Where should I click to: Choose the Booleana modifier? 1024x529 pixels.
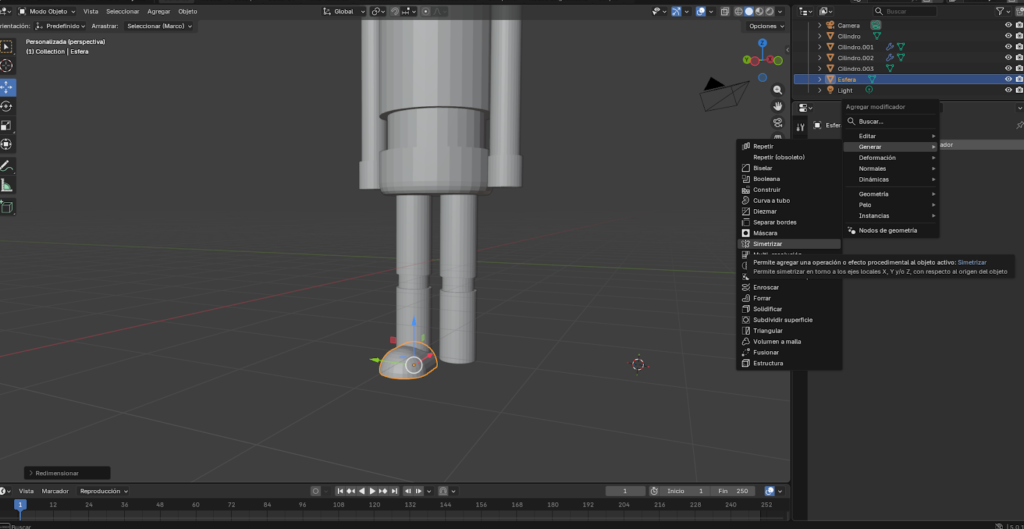click(789, 179)
